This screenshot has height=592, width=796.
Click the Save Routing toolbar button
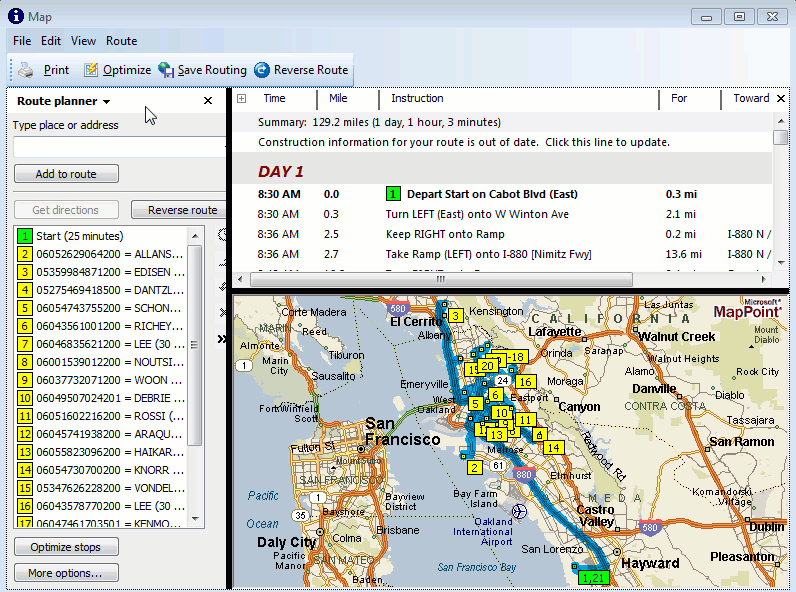click(x=202, y=70)
